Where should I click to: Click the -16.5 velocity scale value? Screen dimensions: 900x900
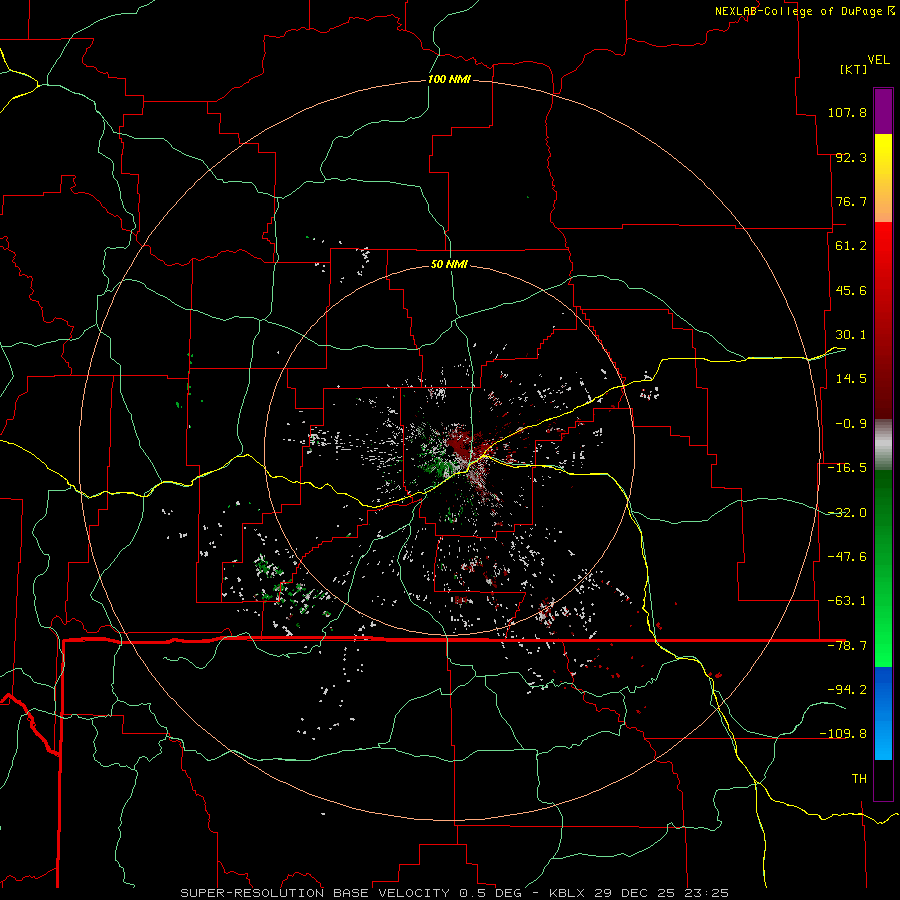point(847,468)
